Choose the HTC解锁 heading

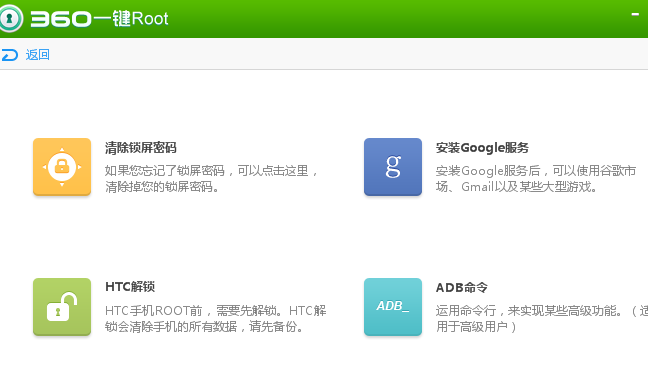click(130, 287)
